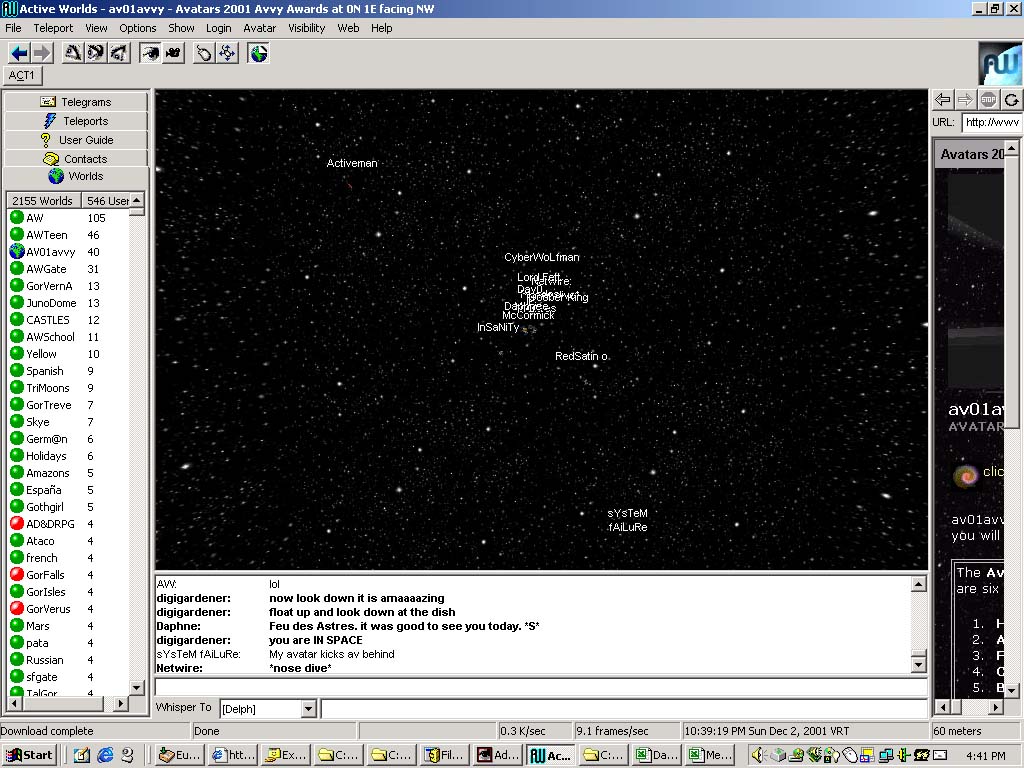The width and height of the screenshot is (1024, 768).
Task: Click the four-arrow avatar movement icon
Action: tap(227, 53)
